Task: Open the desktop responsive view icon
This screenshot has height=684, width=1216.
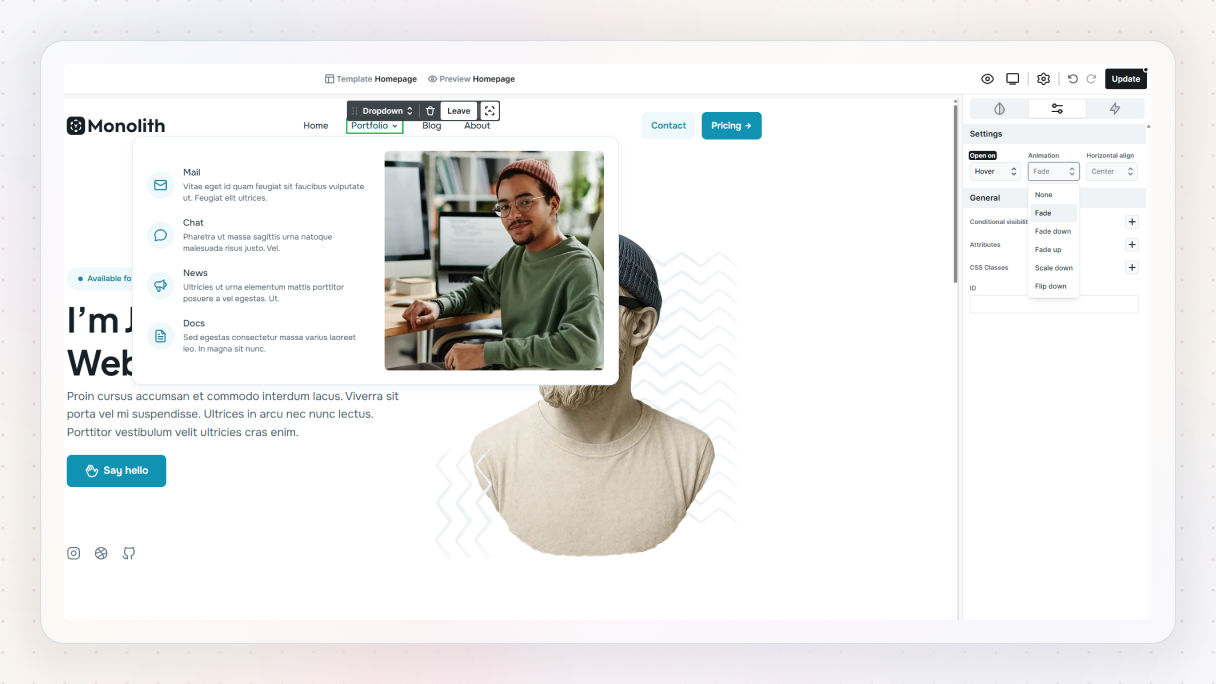Action: tap(1012, 79)
